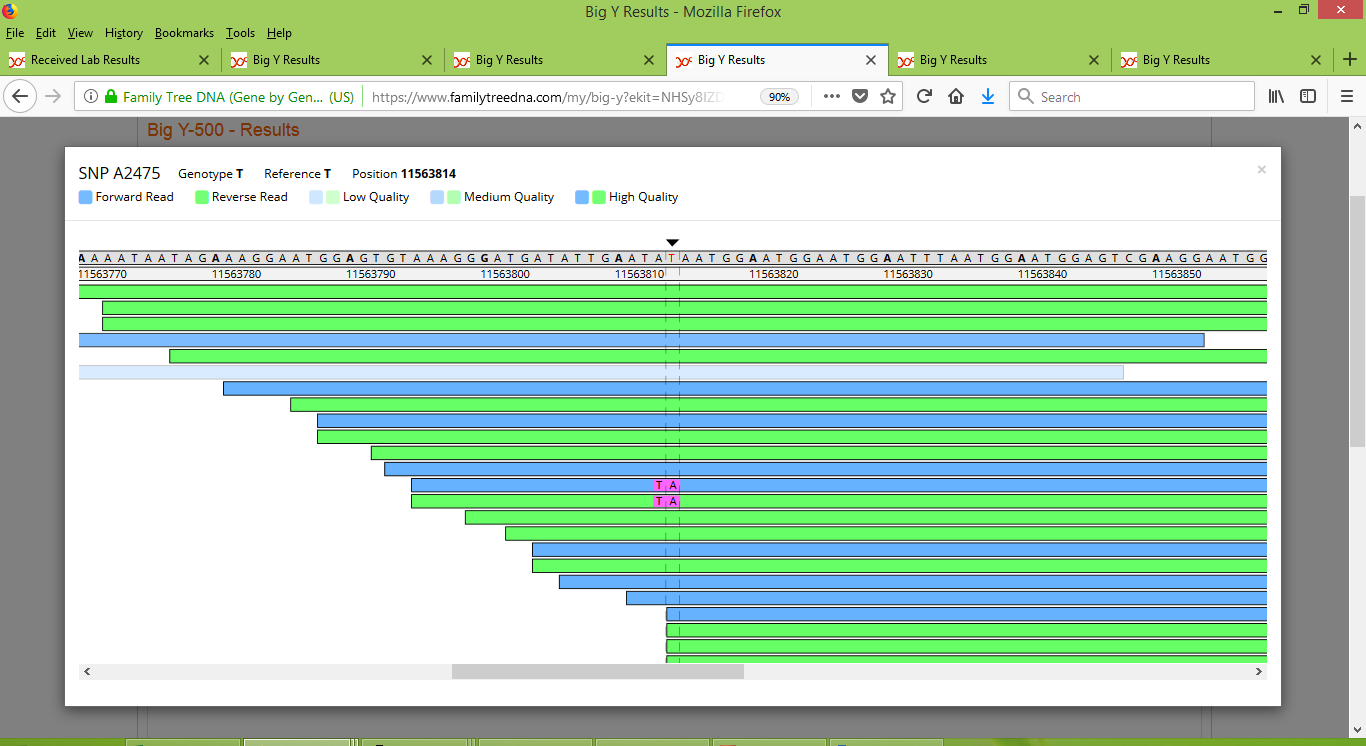Save page to Pocket icon
This screenshot has width=1366, height=746.
click(x=860, y=97)
